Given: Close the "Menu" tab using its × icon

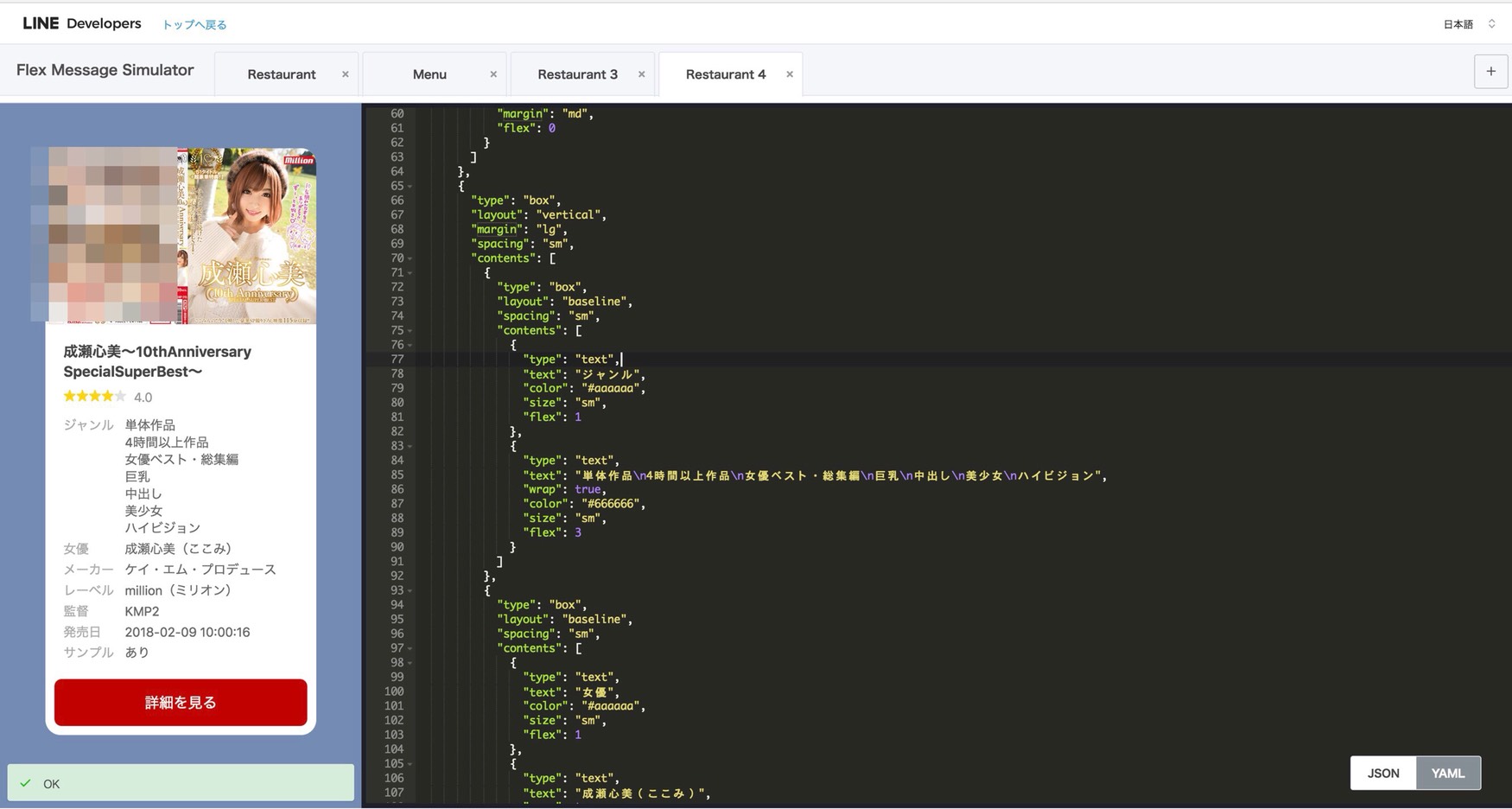Looking at the screenshot, I should point(493,73).
